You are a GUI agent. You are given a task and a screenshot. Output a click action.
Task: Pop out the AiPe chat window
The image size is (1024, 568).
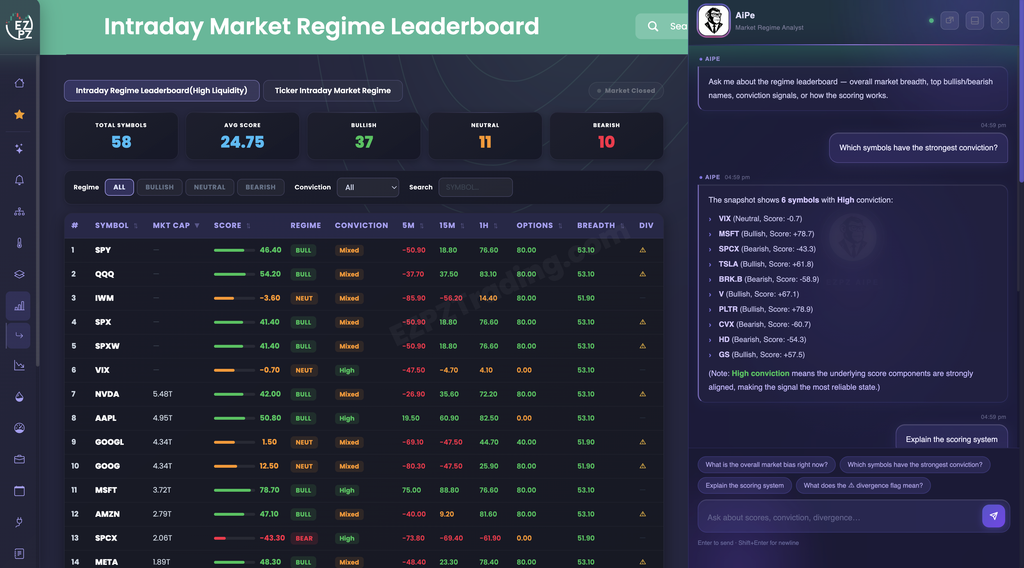(x=950, y=20)
